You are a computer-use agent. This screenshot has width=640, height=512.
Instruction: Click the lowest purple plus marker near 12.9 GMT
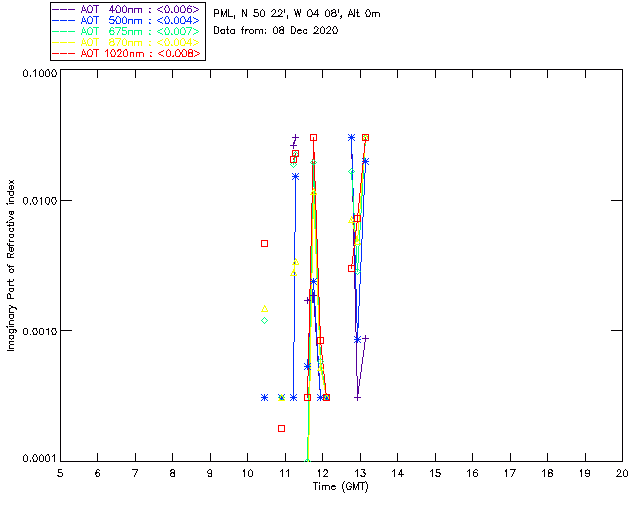point(358,398)
